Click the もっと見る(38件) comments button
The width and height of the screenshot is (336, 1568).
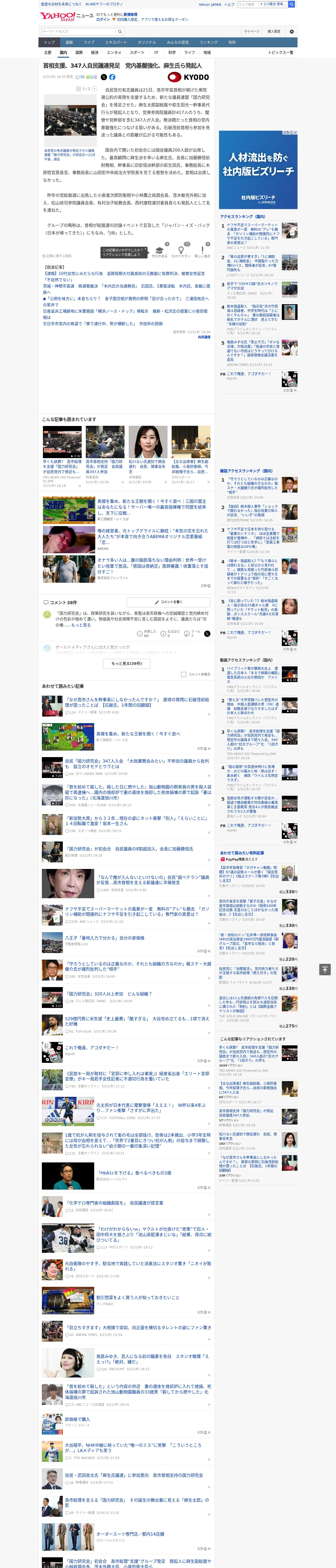(x=127, y=664)
